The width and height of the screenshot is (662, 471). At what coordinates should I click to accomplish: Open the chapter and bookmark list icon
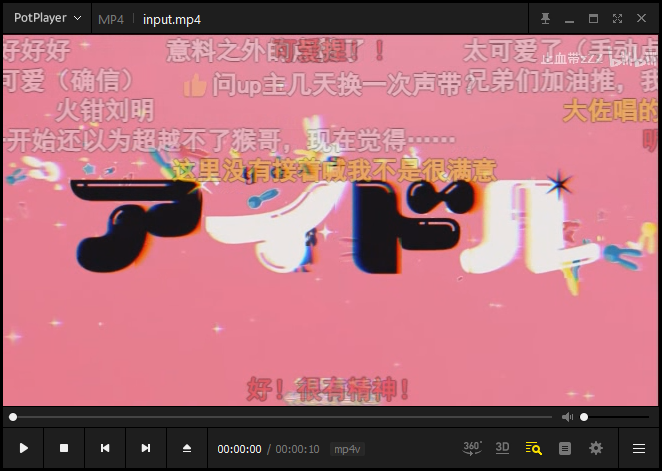tap(564, 448)
